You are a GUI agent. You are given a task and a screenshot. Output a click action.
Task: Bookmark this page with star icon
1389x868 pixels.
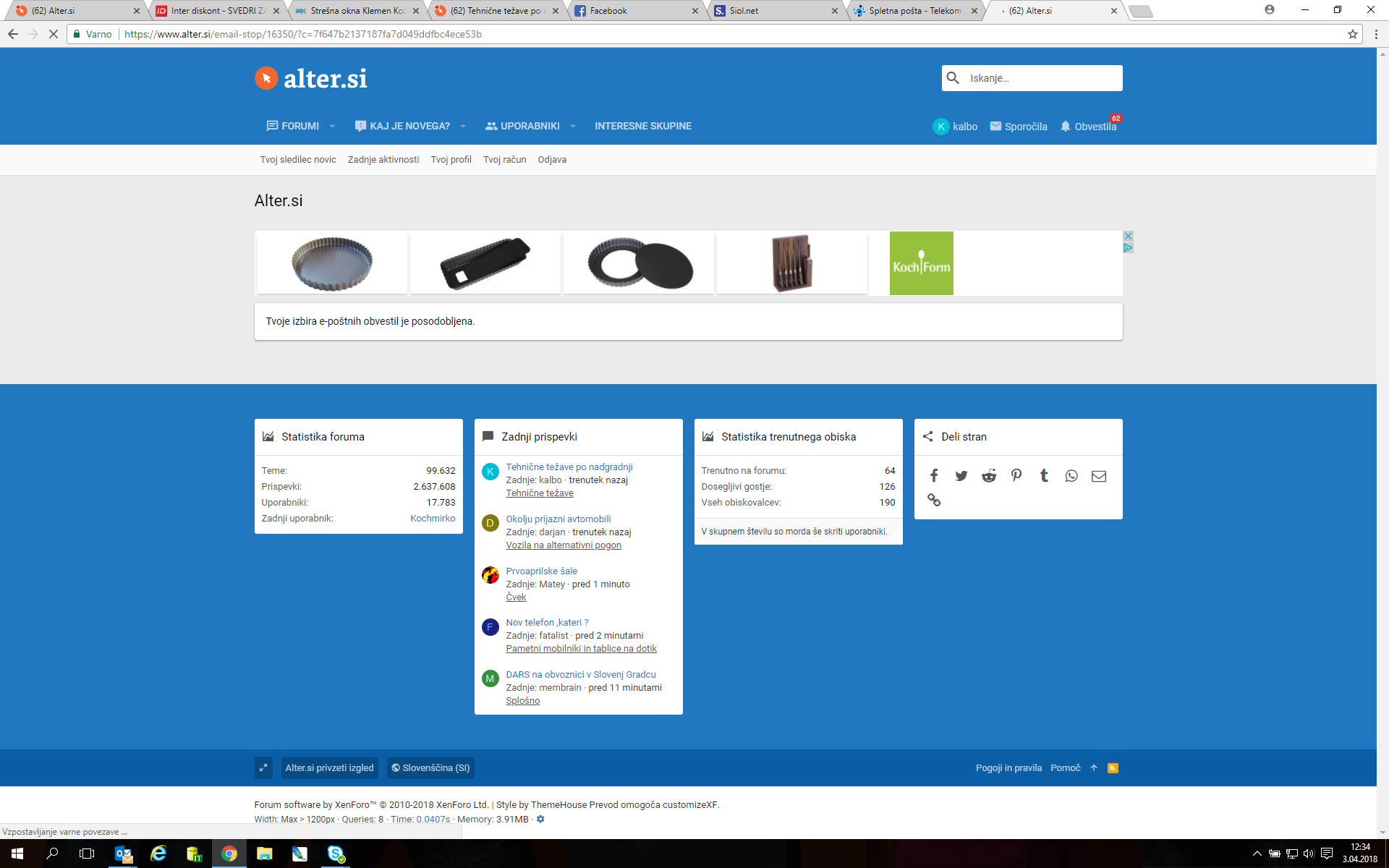(x=1352, y=34)
